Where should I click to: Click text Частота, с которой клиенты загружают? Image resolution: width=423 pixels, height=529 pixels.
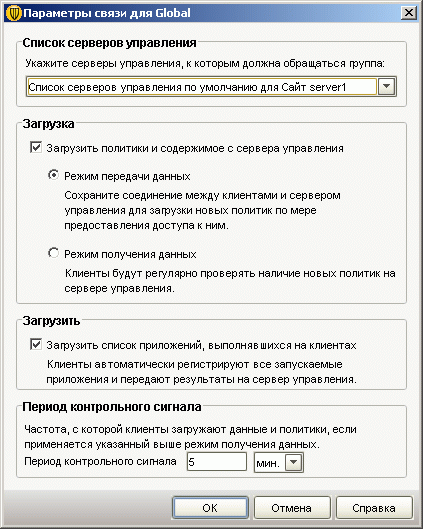[191, 437]
